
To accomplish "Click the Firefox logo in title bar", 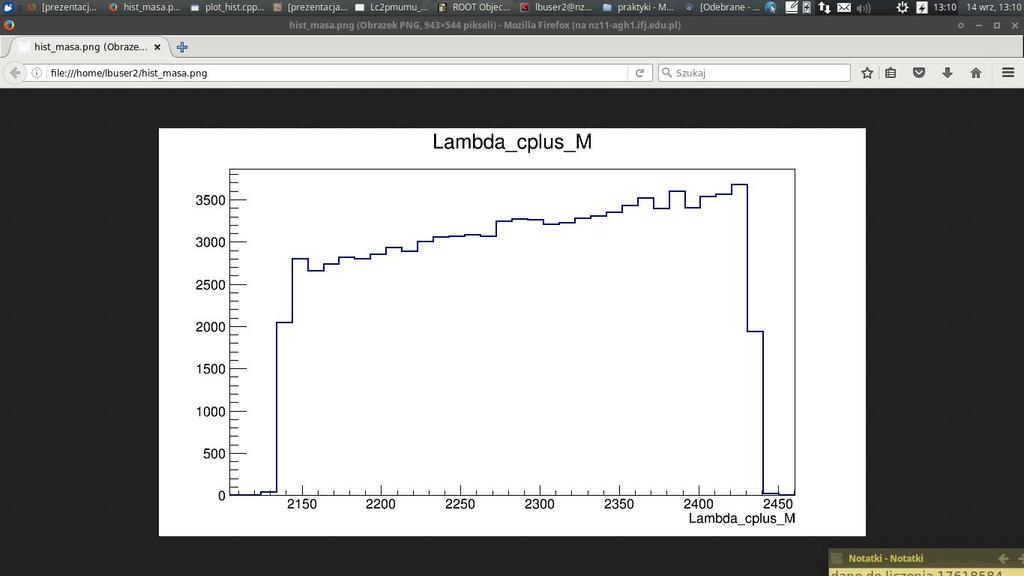I will click(x=8, y=25).
